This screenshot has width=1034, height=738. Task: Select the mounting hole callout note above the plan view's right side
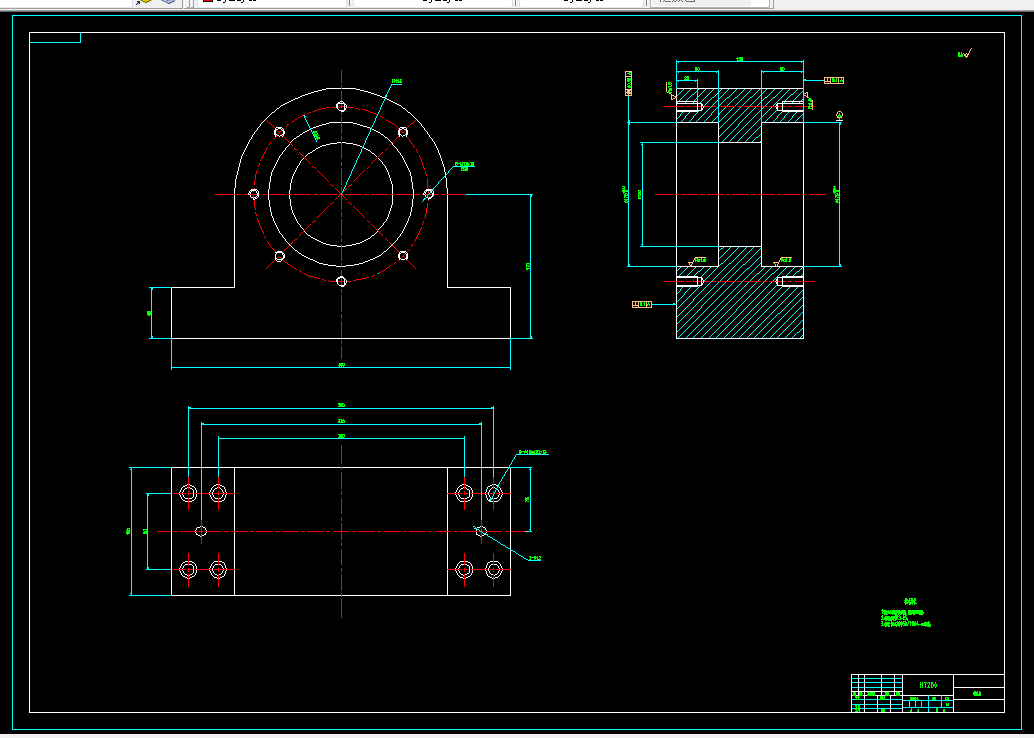tap(533, 452)
